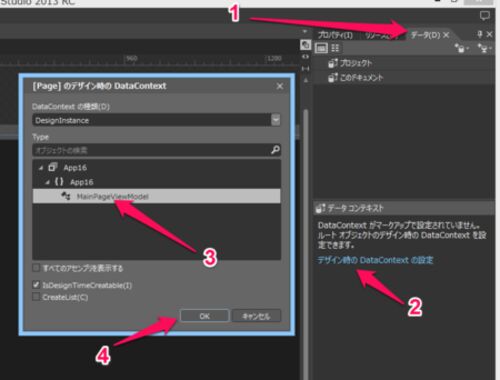
Task: Click the キャンセル button
Action: click(256, 316)
